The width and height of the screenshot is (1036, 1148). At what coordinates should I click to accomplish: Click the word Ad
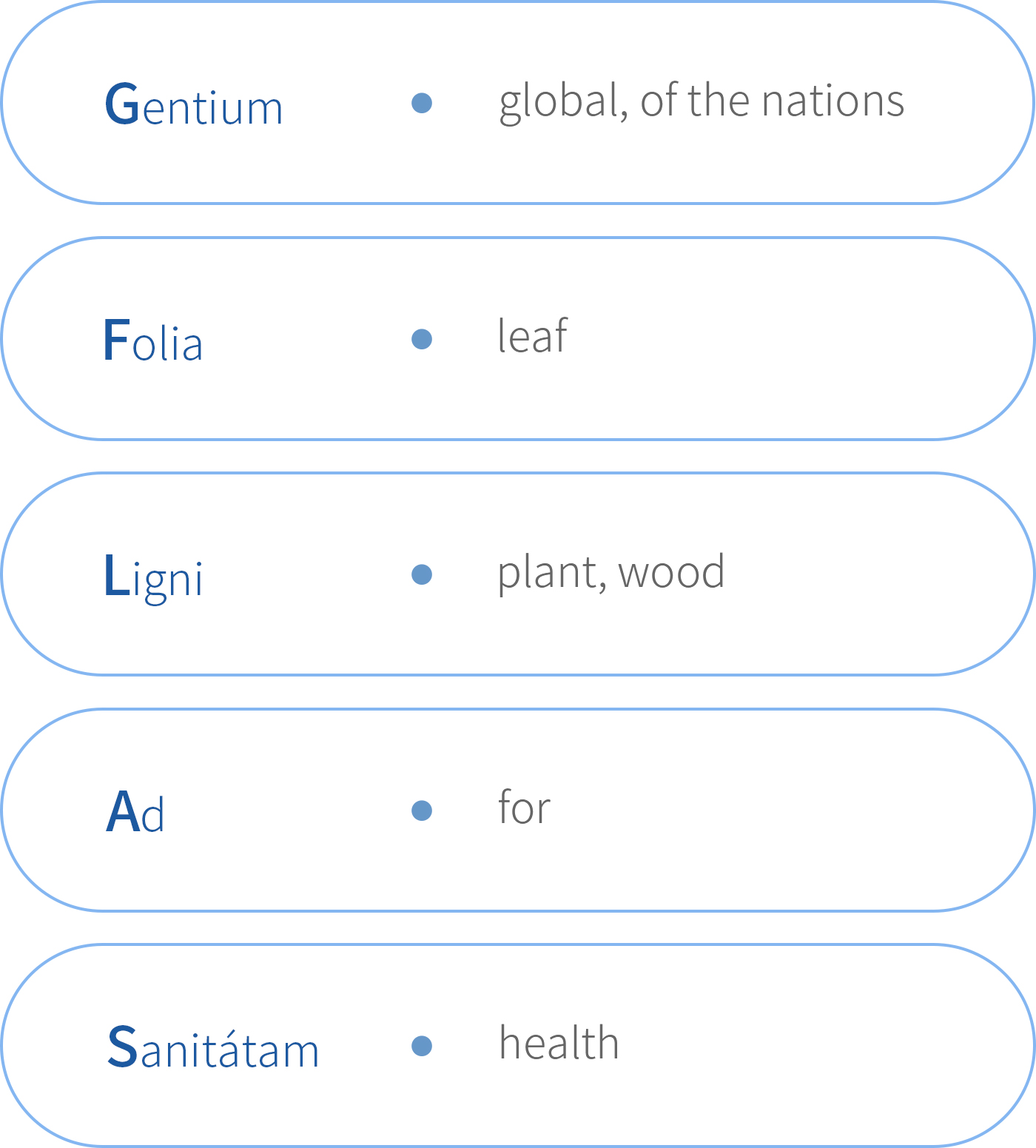[135, 811]
